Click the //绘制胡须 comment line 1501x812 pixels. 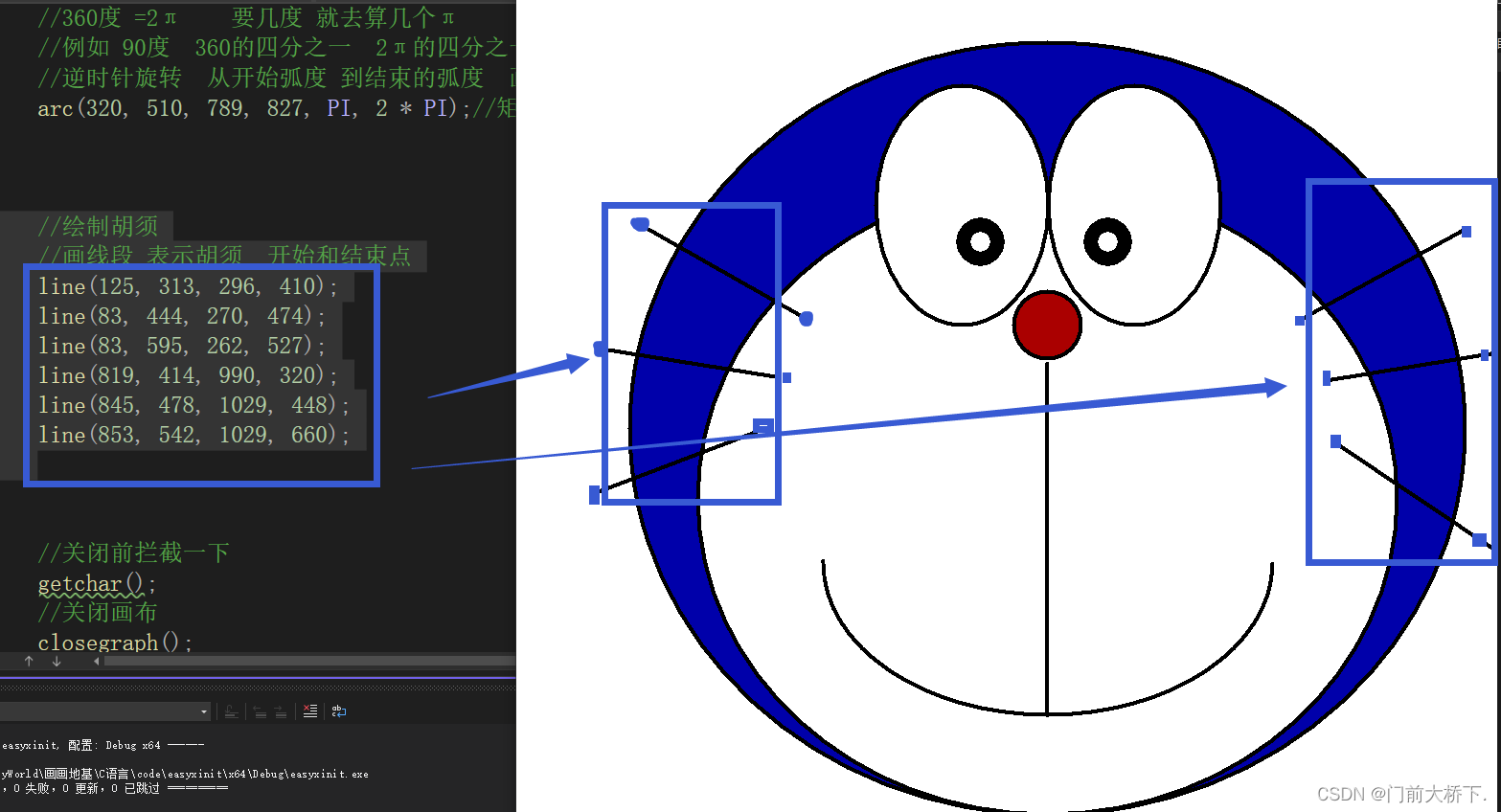99,226
